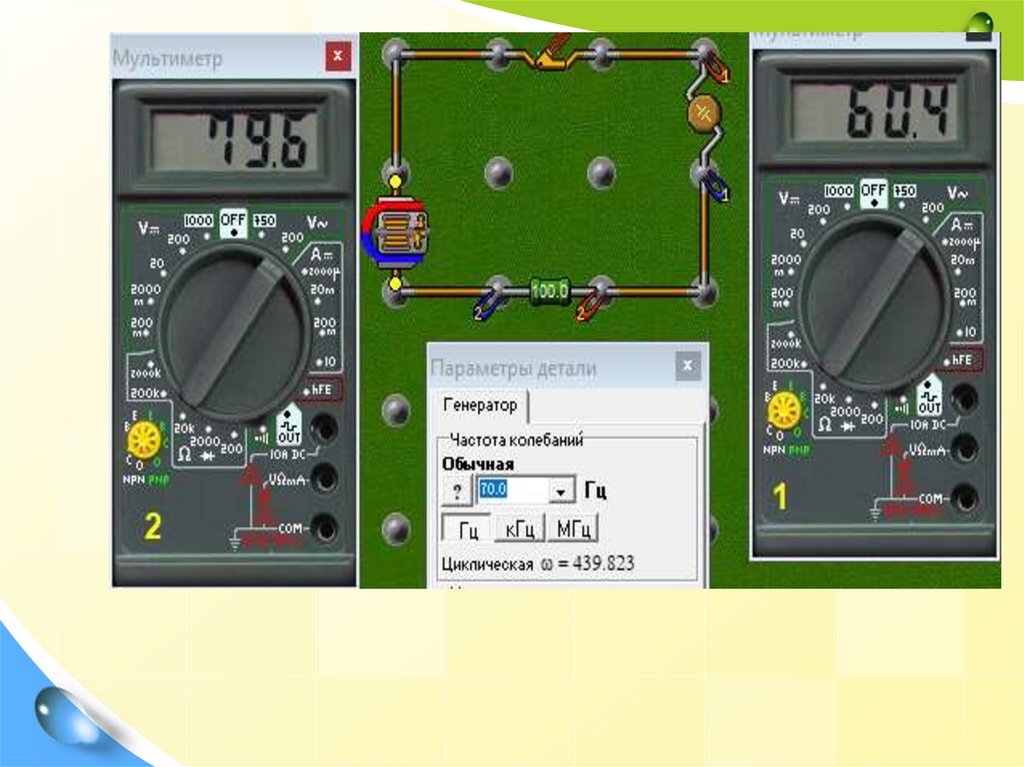Click the bottom-right board node
Screen dimensions: 1024x767
click(x=704, y=291)
